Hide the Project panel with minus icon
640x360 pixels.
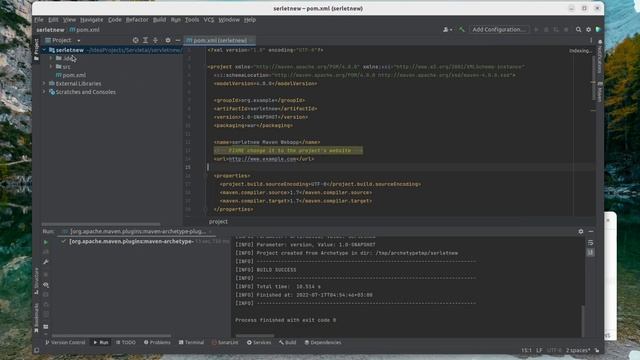click(x=178, y=40)
